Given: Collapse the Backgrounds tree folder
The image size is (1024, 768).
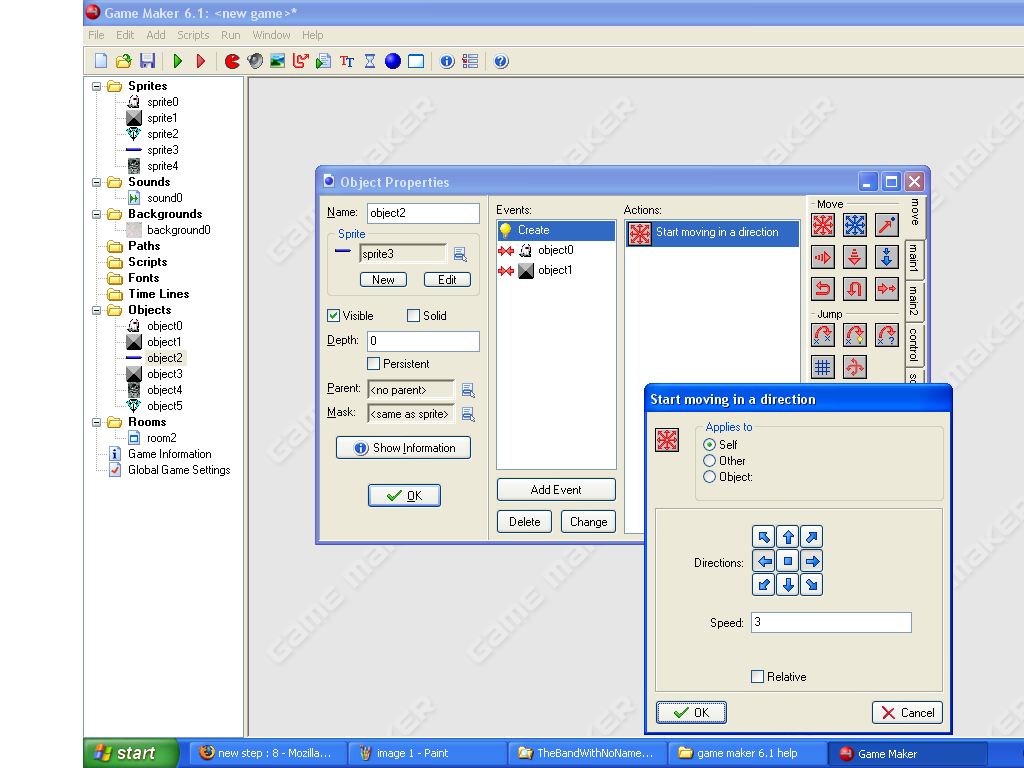Looking at the screenshot, I should click(x=97, y=214).
